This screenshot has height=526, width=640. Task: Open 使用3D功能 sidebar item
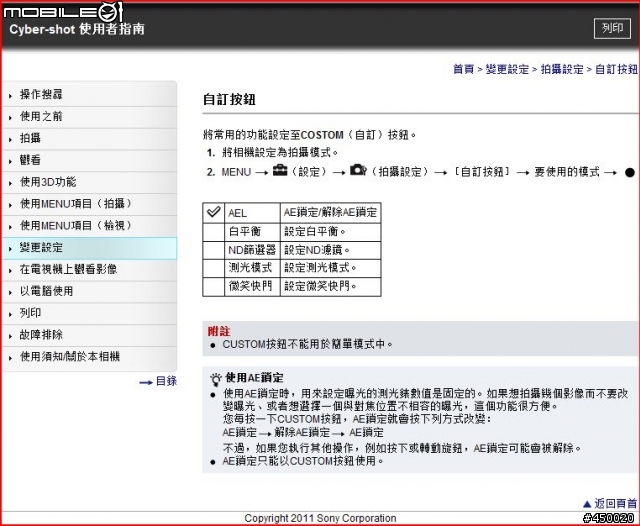90,182
